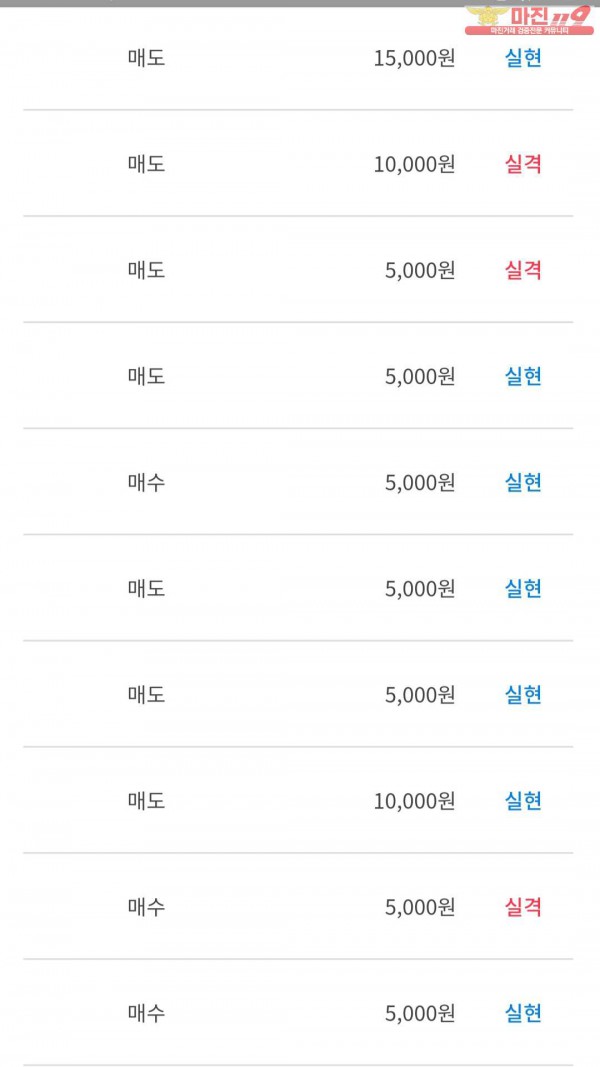Open 실격 status next to 10,000원
Image resolution: width=600 pixels, height=1067 pixels.
tap(523, 164)
